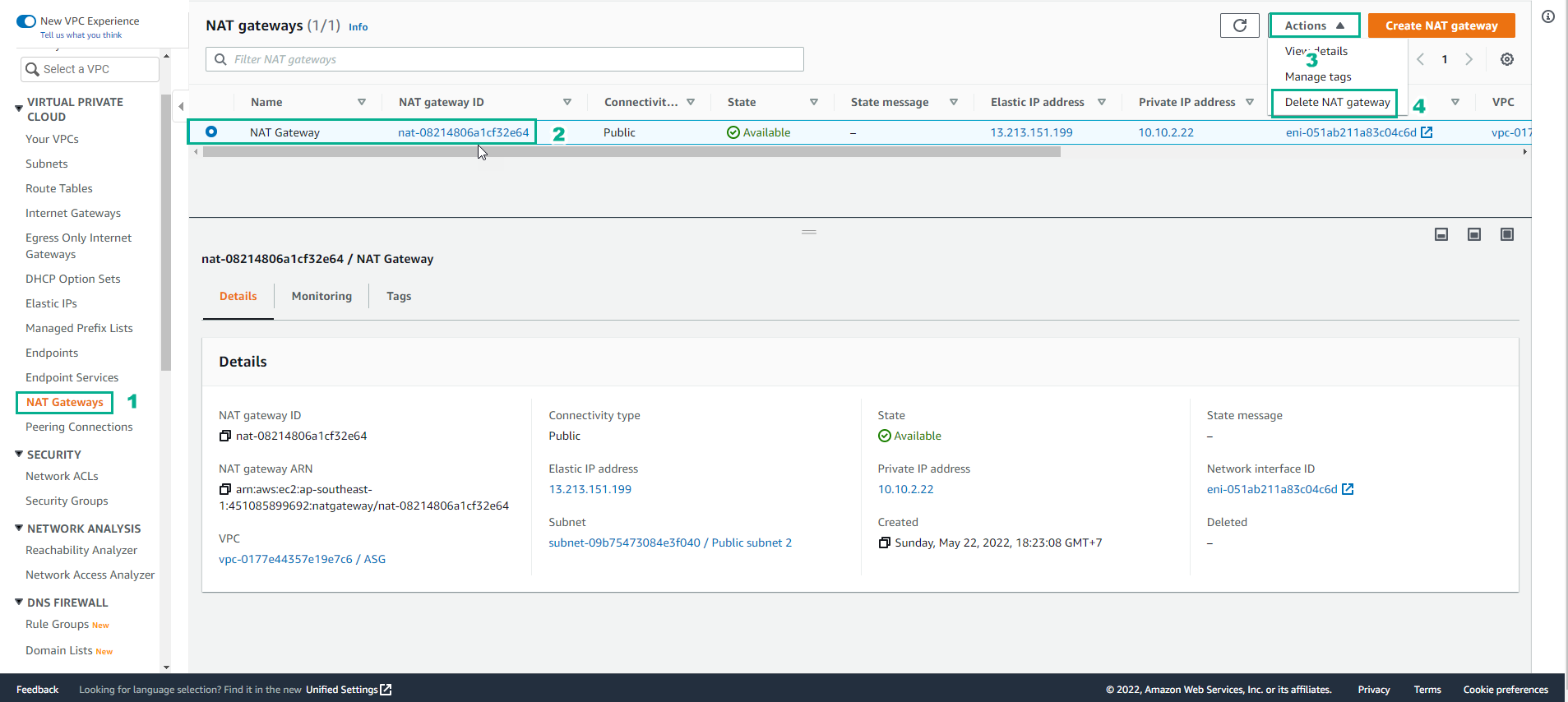Choose Delete NAT gateway menu item
1568x702 pixels.
1337,102
